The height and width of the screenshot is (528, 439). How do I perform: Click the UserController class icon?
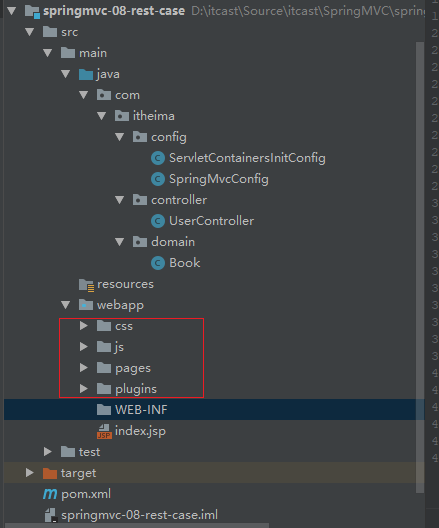tap(158, 221)
